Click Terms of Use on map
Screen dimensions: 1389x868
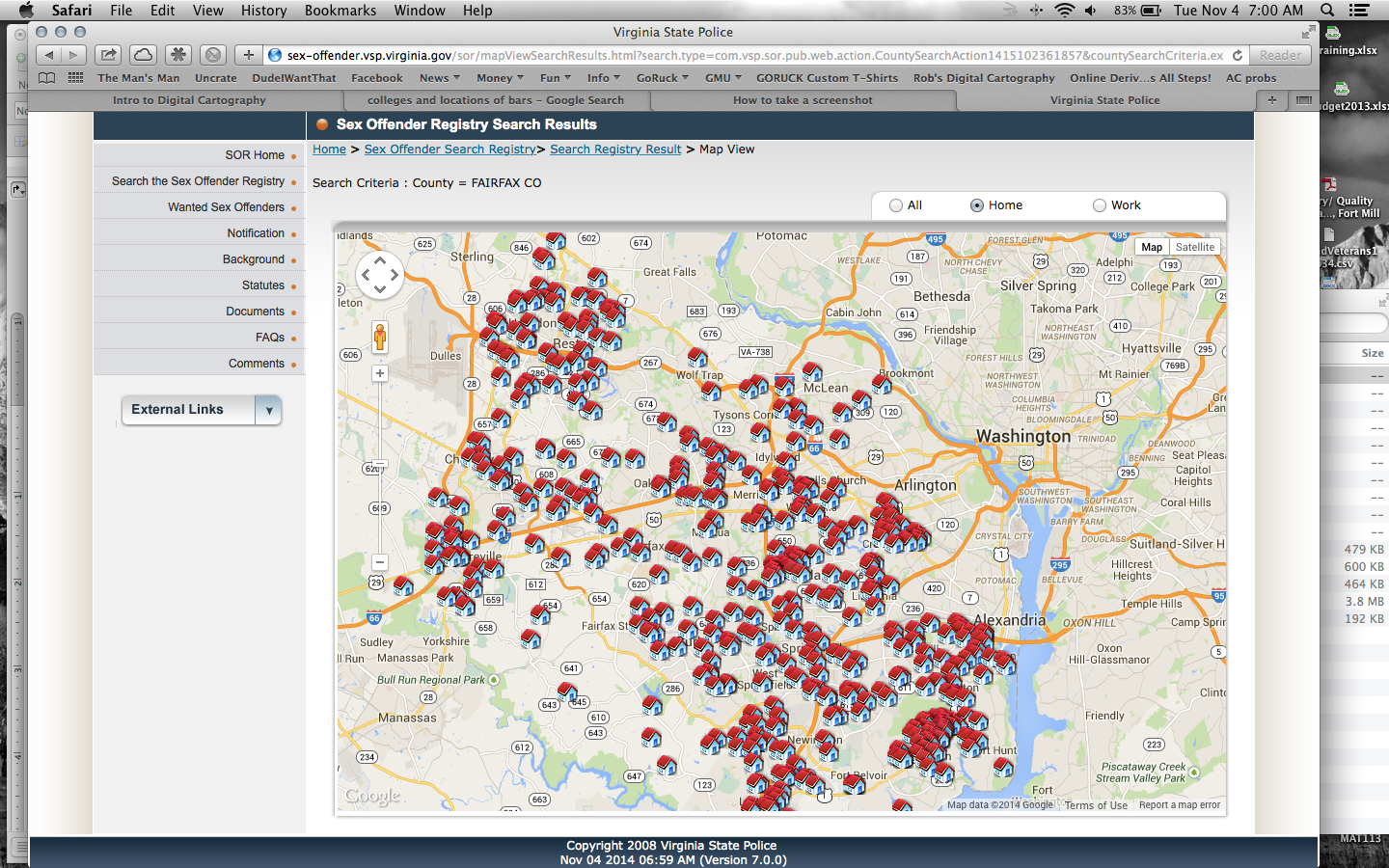pyautogui.click(x=1096, y=805)
